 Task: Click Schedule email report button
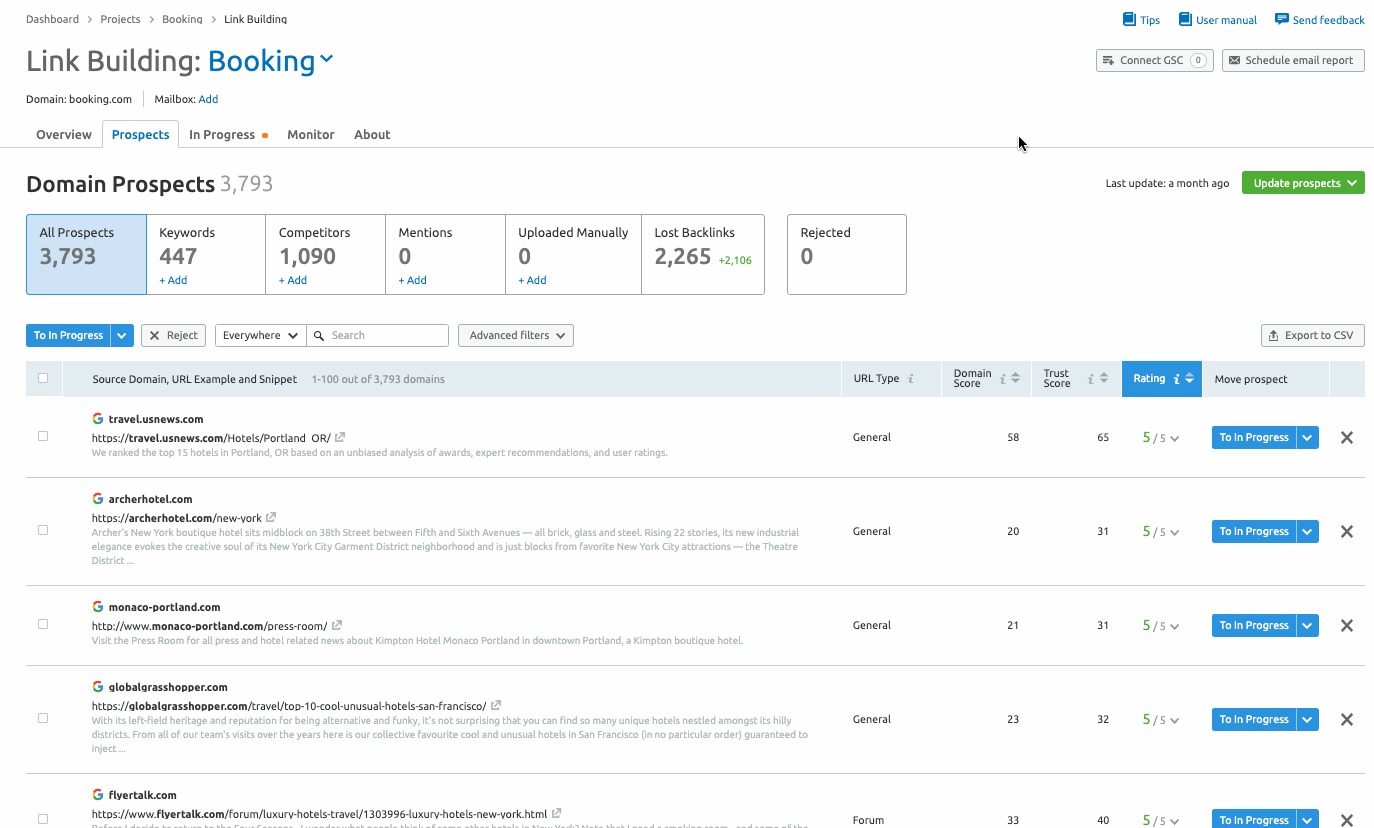click(1293, 60)
